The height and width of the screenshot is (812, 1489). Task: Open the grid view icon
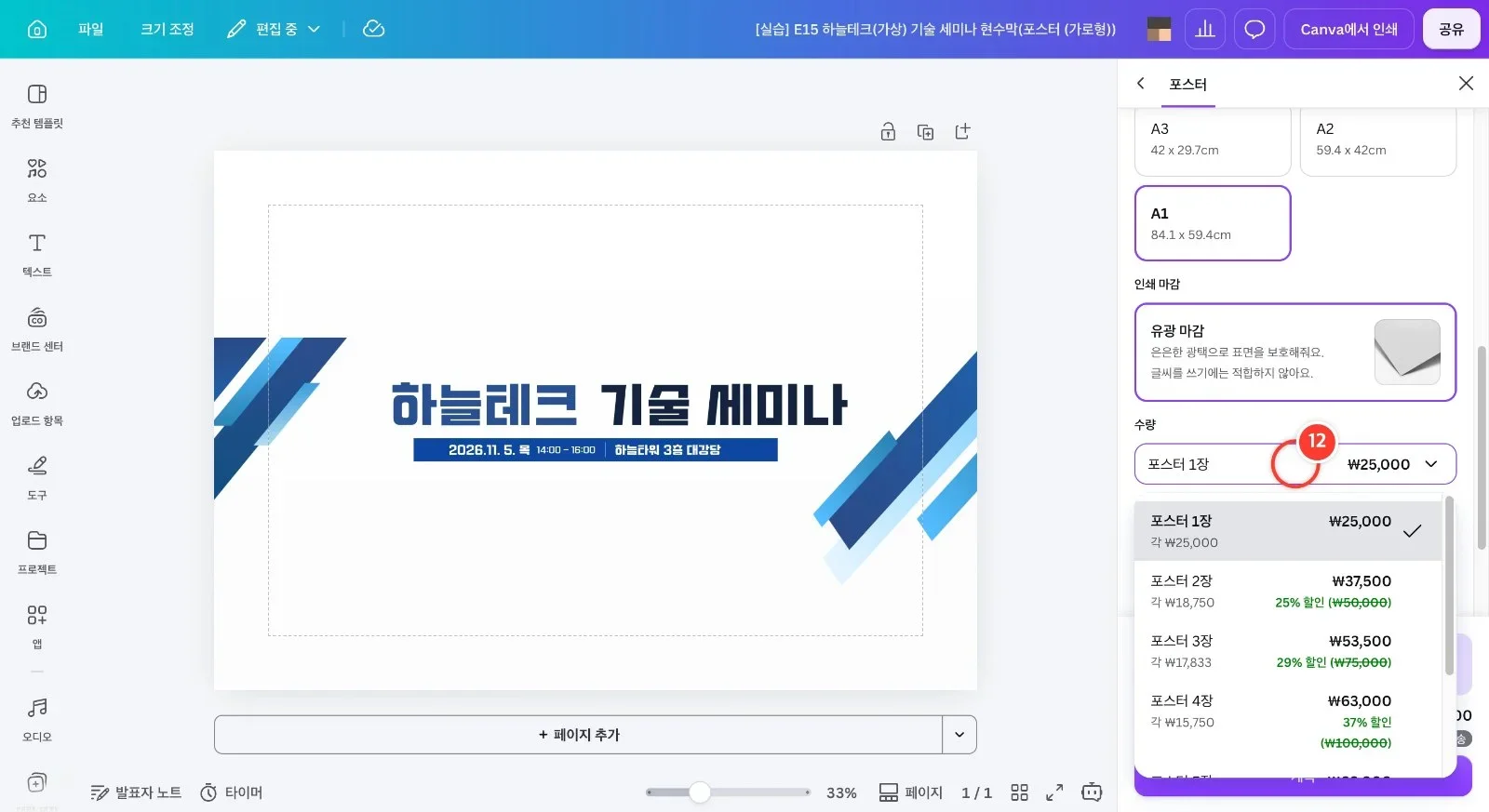click(x=1019, y=792)
